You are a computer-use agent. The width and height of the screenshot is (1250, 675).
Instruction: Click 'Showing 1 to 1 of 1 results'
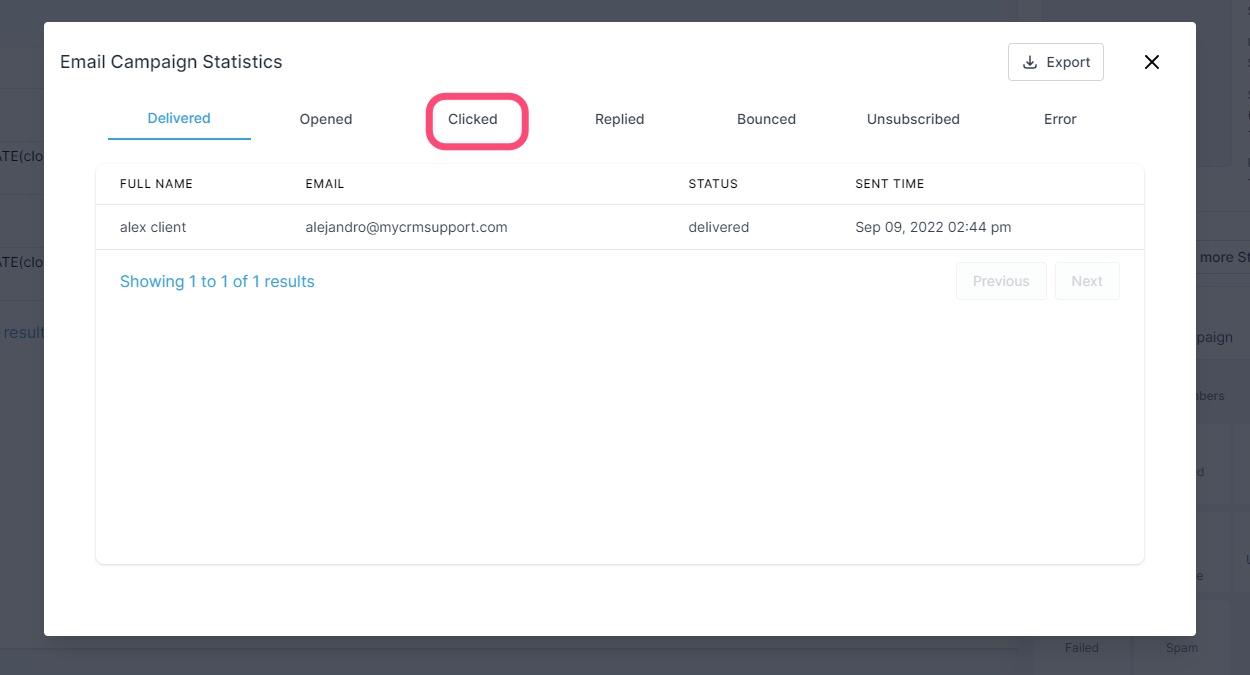pos(217,281)
